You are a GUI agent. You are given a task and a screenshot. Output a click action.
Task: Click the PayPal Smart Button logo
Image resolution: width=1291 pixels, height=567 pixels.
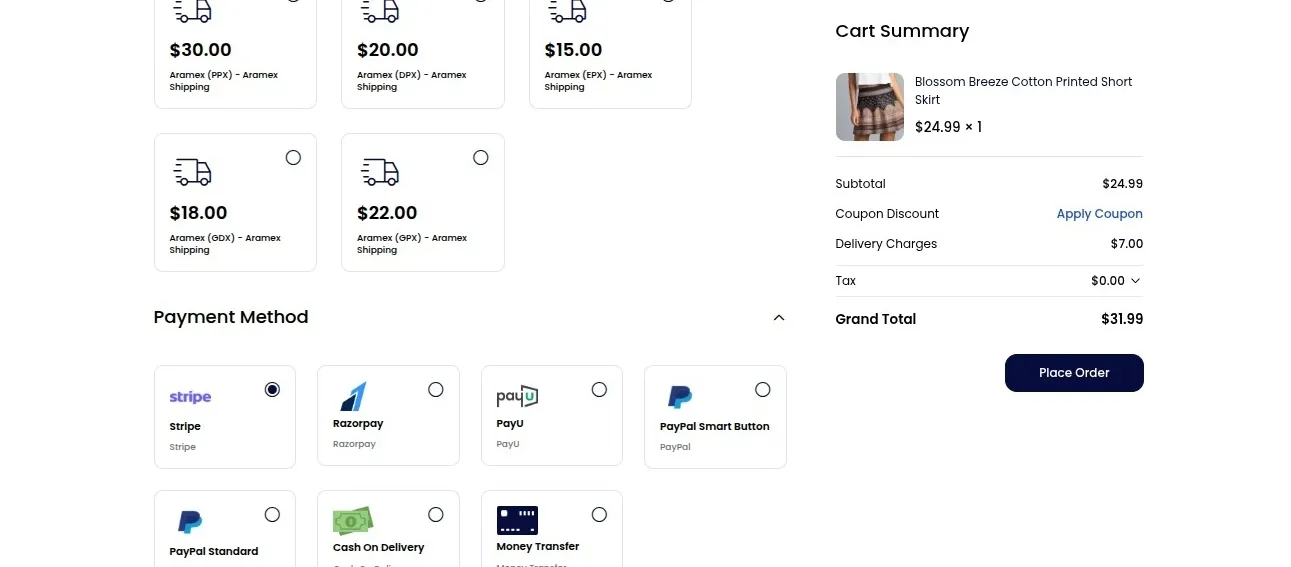680,397
